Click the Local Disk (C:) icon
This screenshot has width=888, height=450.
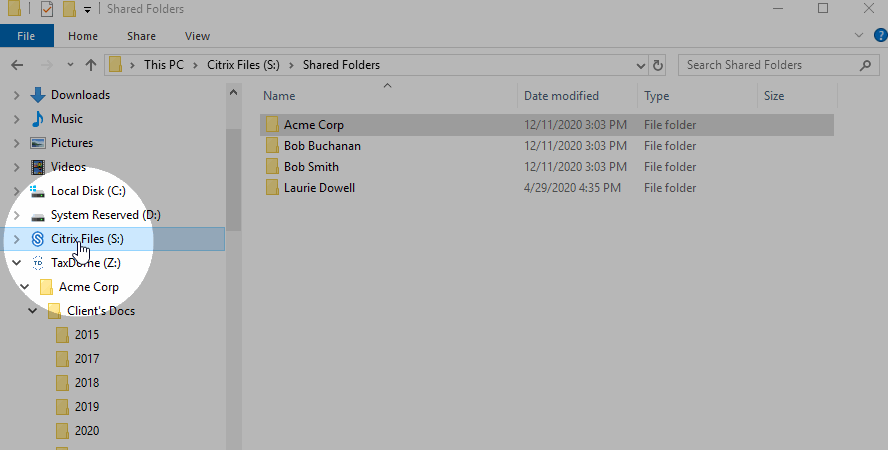[38, 191]
